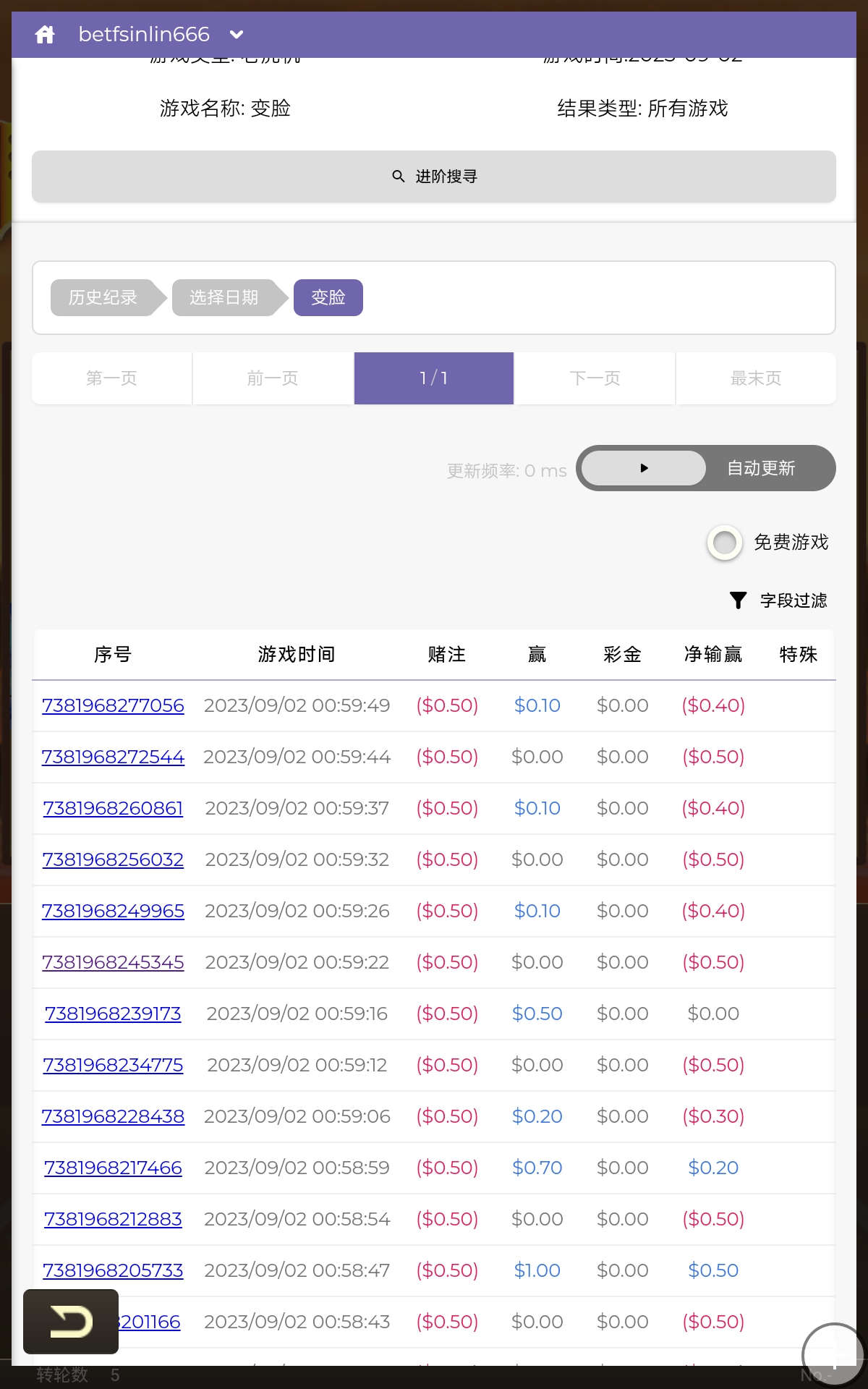The width and height of the screenshot is (868, 1389).
Task: Open the 进阶搜寻 advanced search bar
Action: (x=434, y=177)
